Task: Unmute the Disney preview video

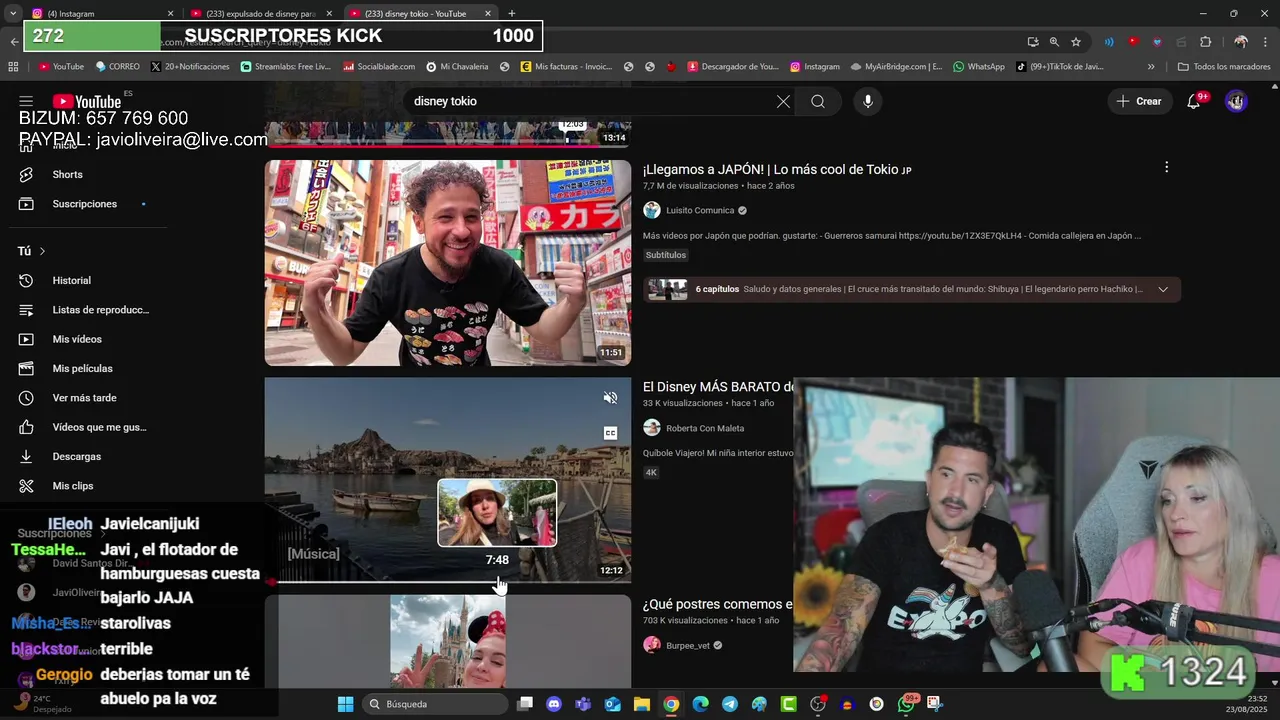Action: 610,398
